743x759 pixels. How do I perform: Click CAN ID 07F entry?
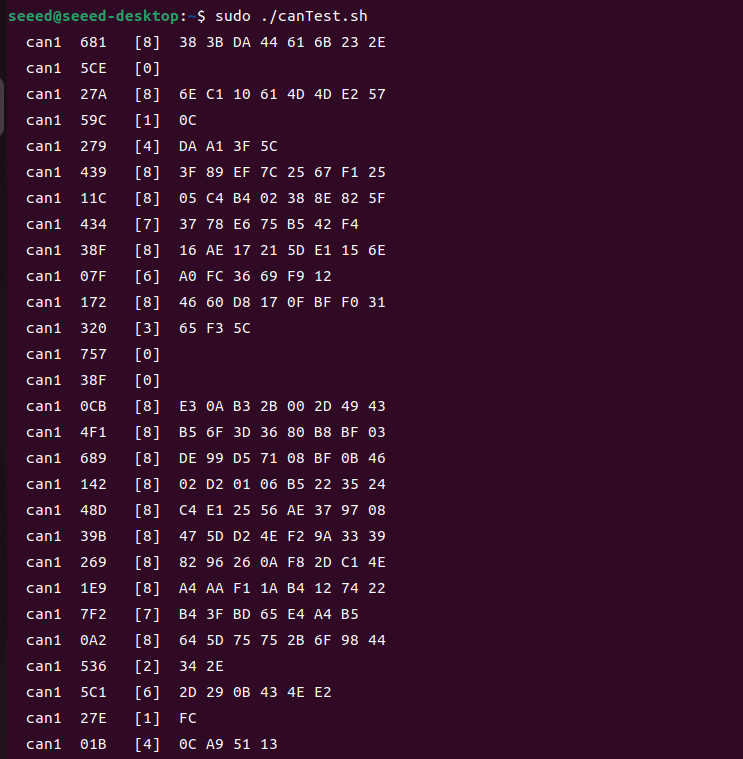tap(93, 276)
